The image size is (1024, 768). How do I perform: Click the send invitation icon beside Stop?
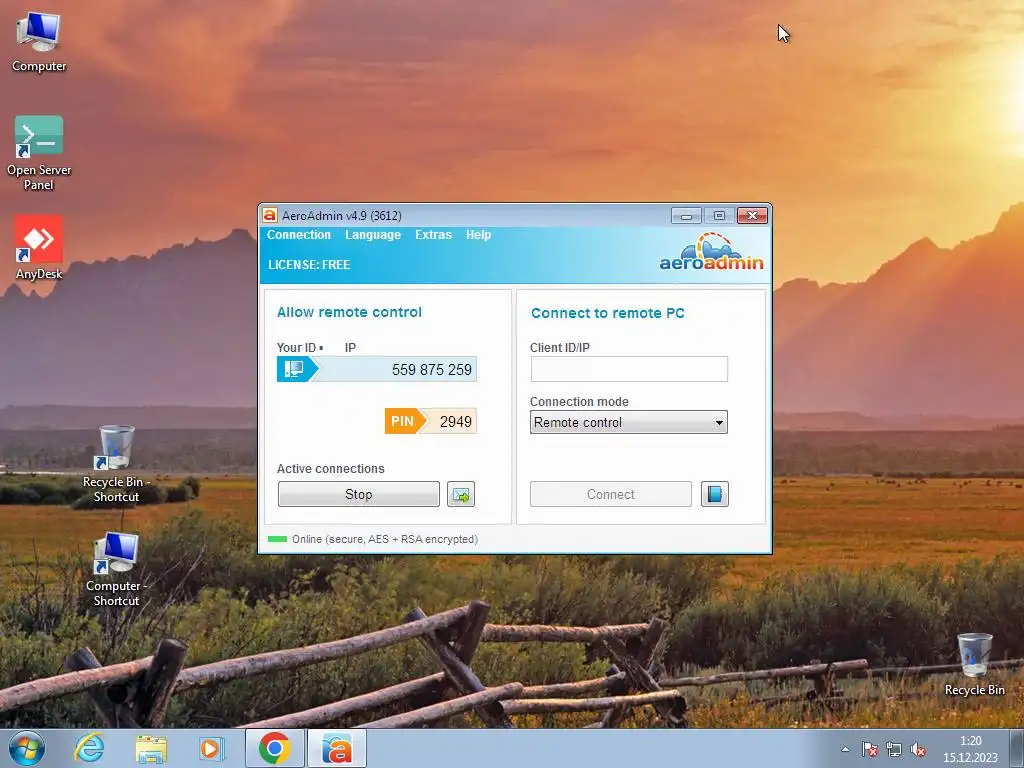tap(461, 494)
